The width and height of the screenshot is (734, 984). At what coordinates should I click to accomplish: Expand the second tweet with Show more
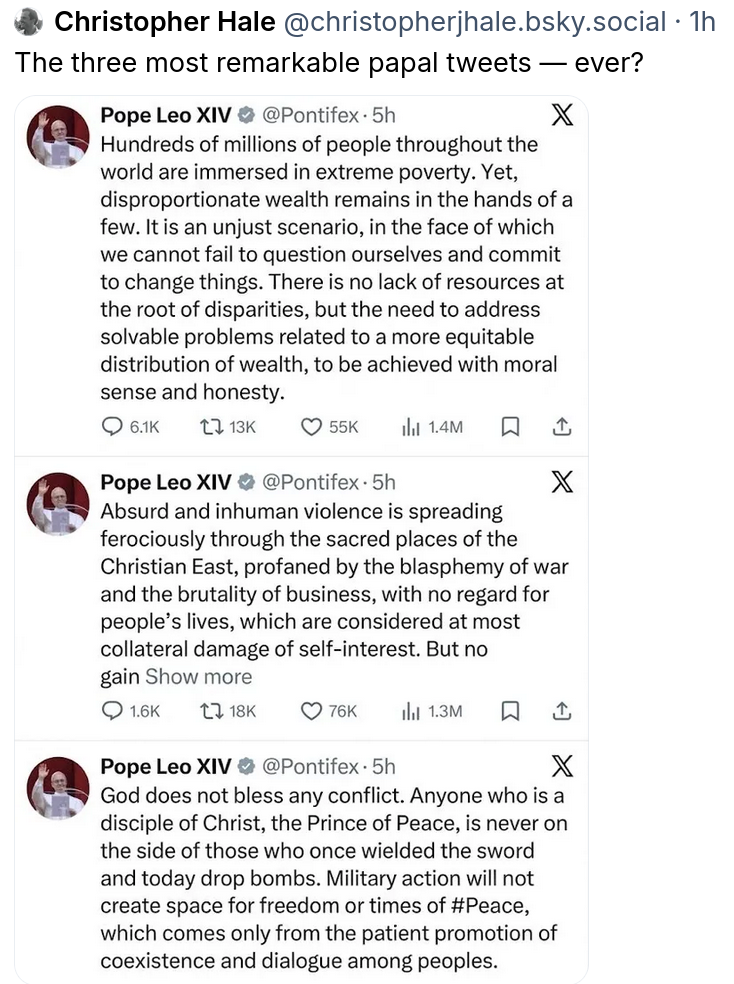pyautogui.click(x=199, y=677)
